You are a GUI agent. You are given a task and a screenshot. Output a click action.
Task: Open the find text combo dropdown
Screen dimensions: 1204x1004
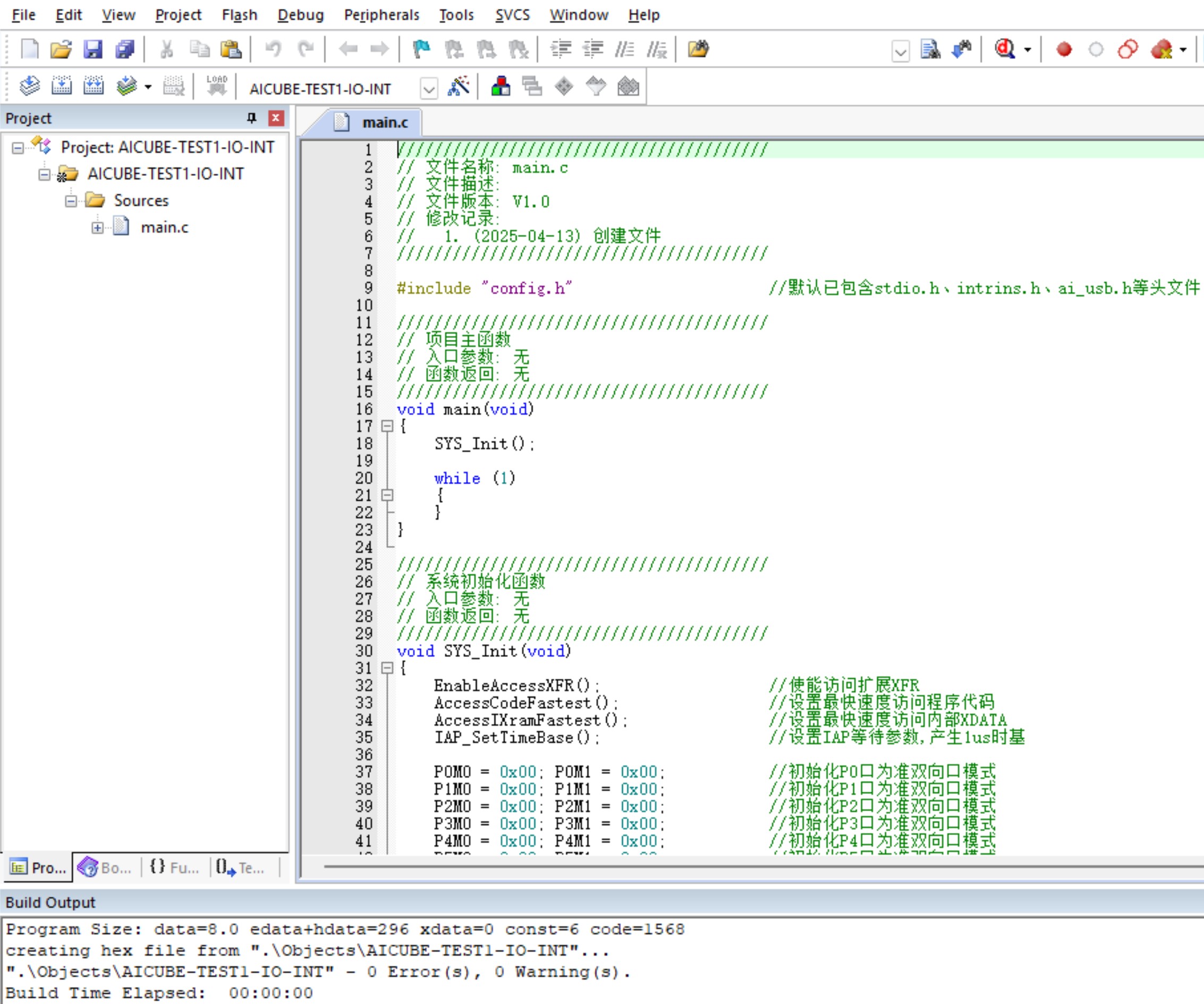(x=901, y=52)
